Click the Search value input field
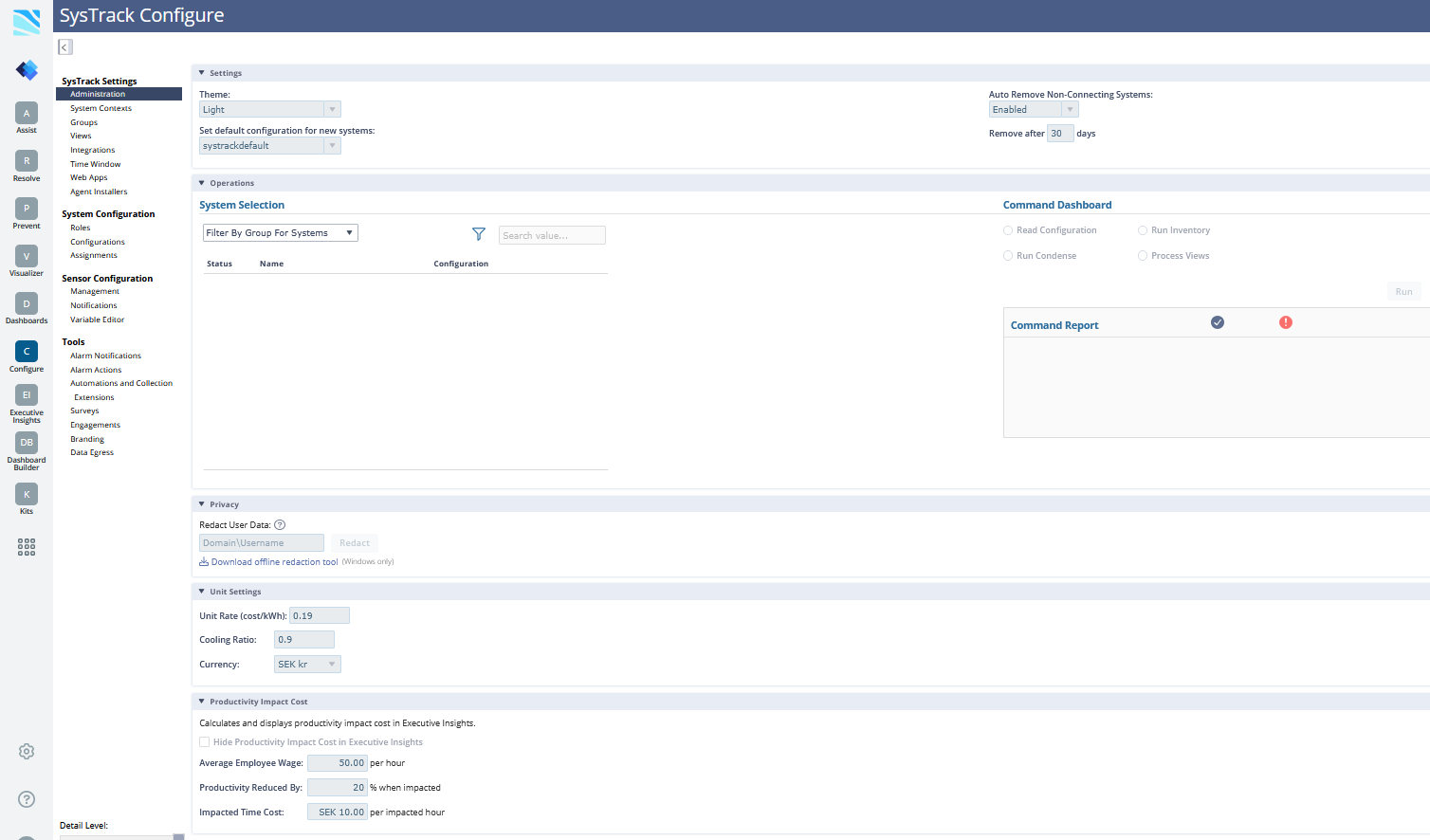 coord(552,235)
